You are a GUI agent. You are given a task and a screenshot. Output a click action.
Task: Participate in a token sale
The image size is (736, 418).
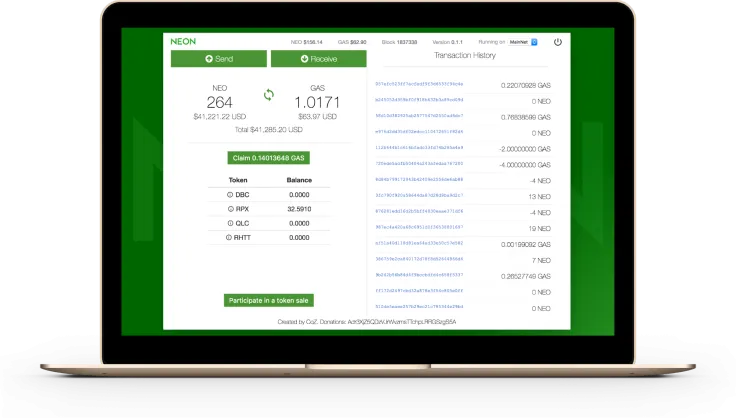268,300
